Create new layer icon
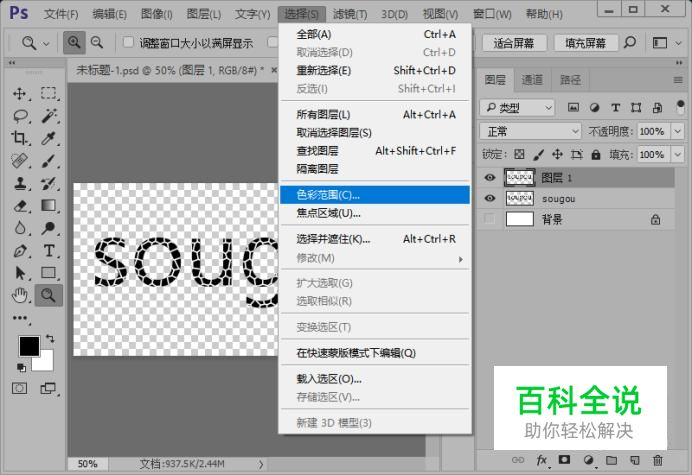 coord(635,460)
